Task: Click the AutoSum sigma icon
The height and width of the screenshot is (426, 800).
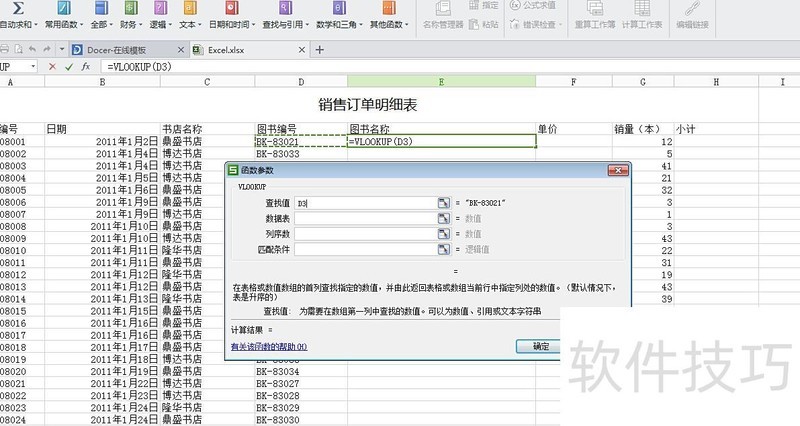Action: 18,8
